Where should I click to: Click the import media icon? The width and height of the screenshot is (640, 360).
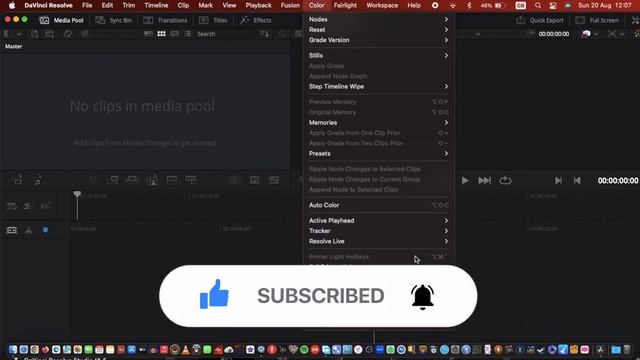point(34,34)
